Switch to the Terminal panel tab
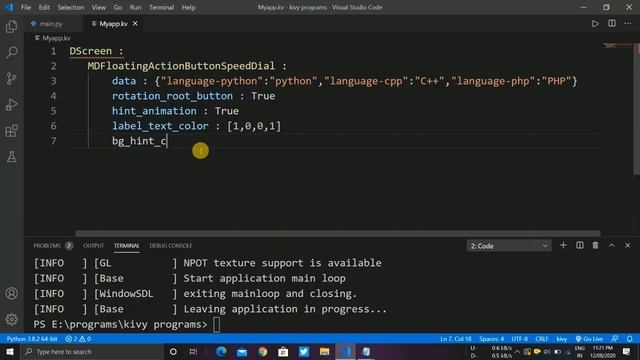The image size is (640, 360). click(x=127, y=245)
